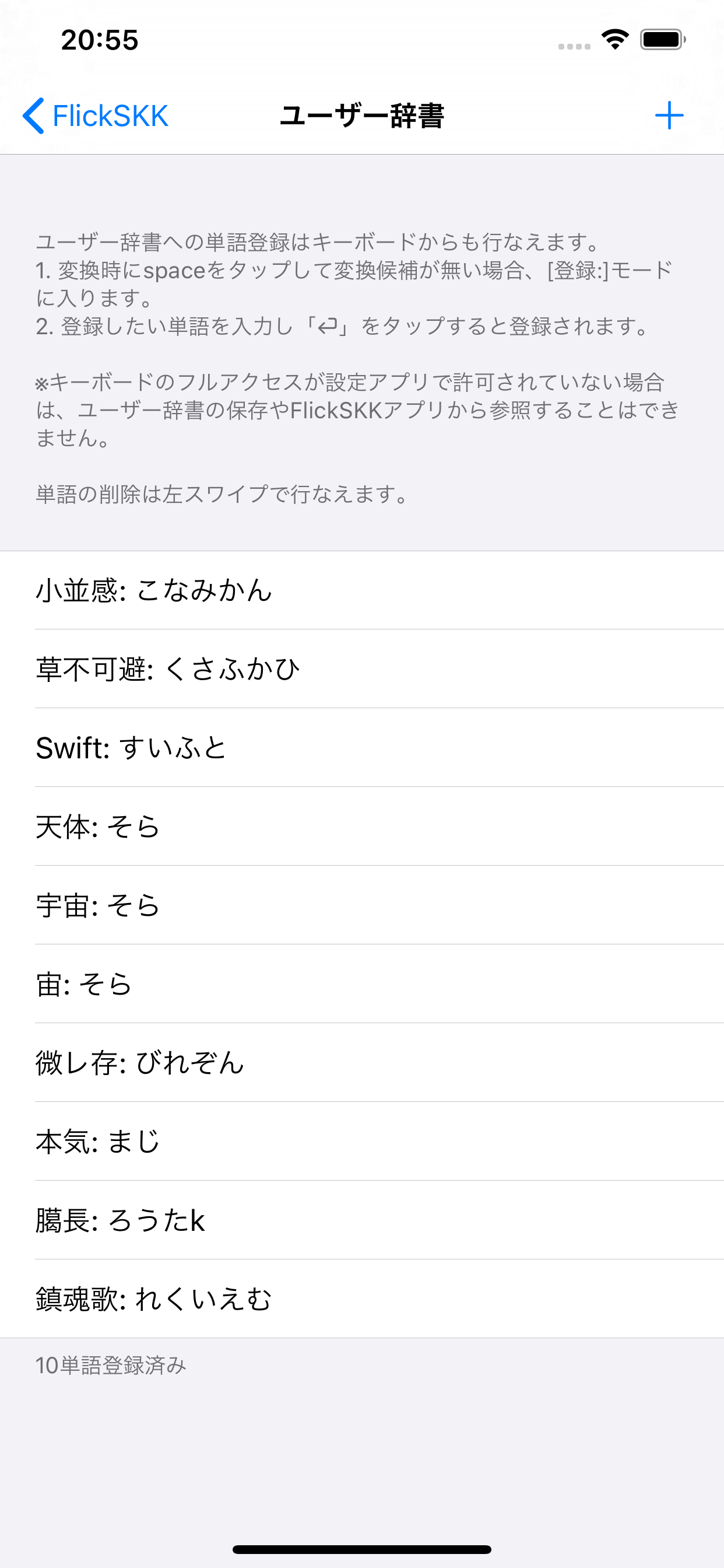Select the 草不可避: くさふかひ entry
The height and width of the screenshot is (1568, 724).
coord(362,669)
